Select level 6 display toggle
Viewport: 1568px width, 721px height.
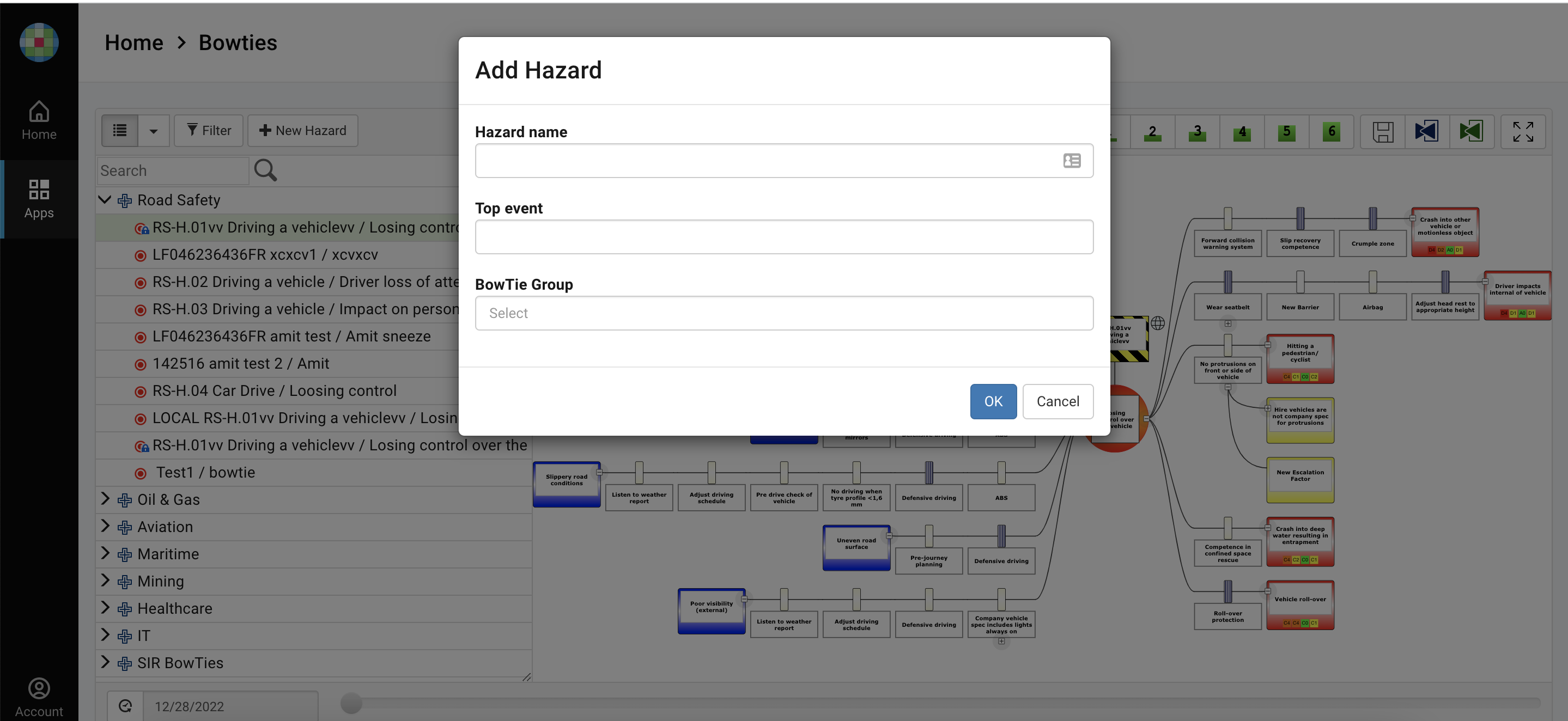pos(1331,131)
